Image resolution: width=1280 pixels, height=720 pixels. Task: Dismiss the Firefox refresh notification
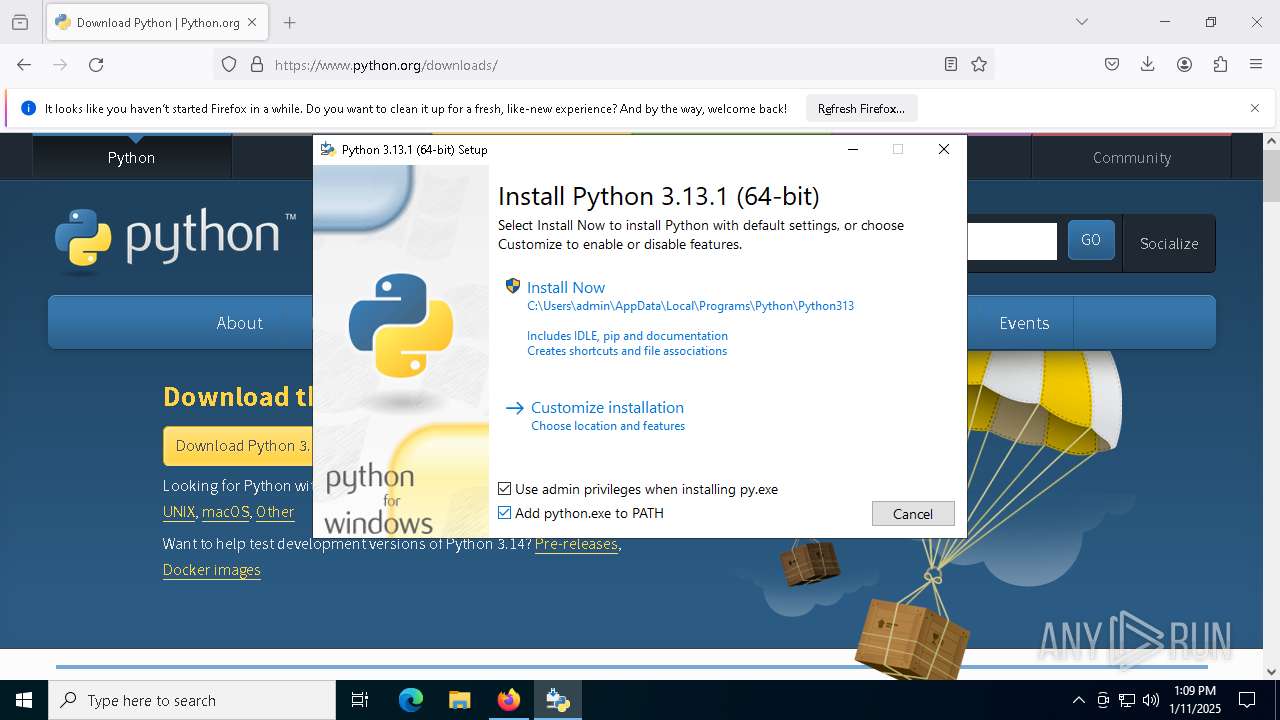1255,108
